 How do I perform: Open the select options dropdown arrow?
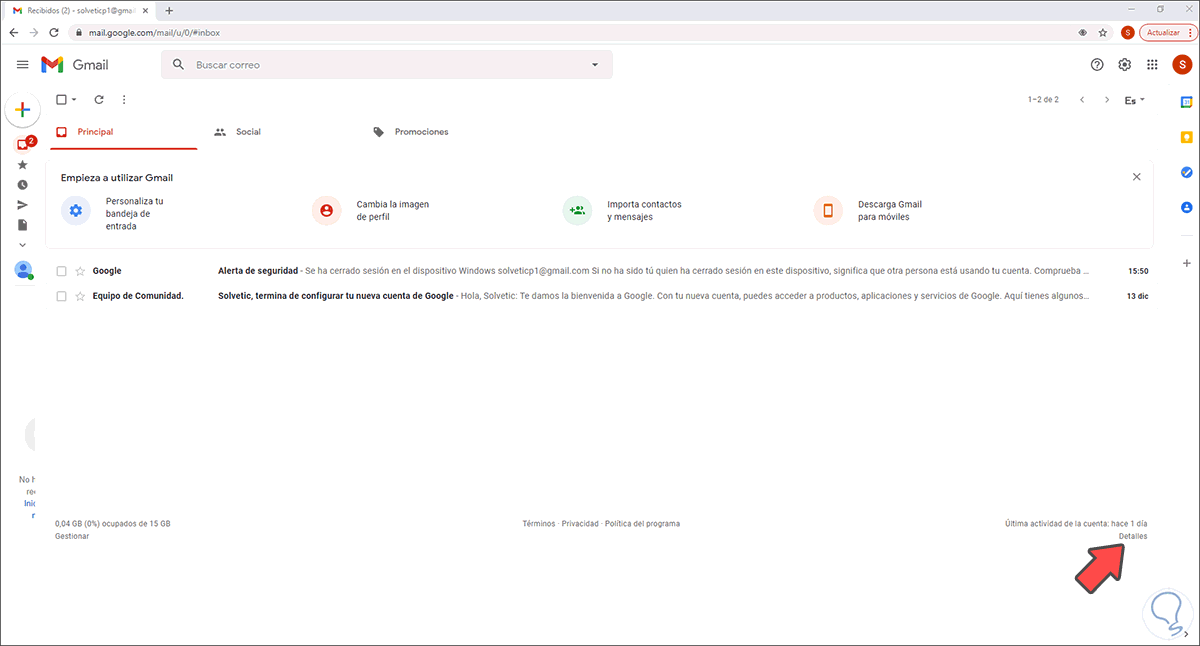click(74, 100)
